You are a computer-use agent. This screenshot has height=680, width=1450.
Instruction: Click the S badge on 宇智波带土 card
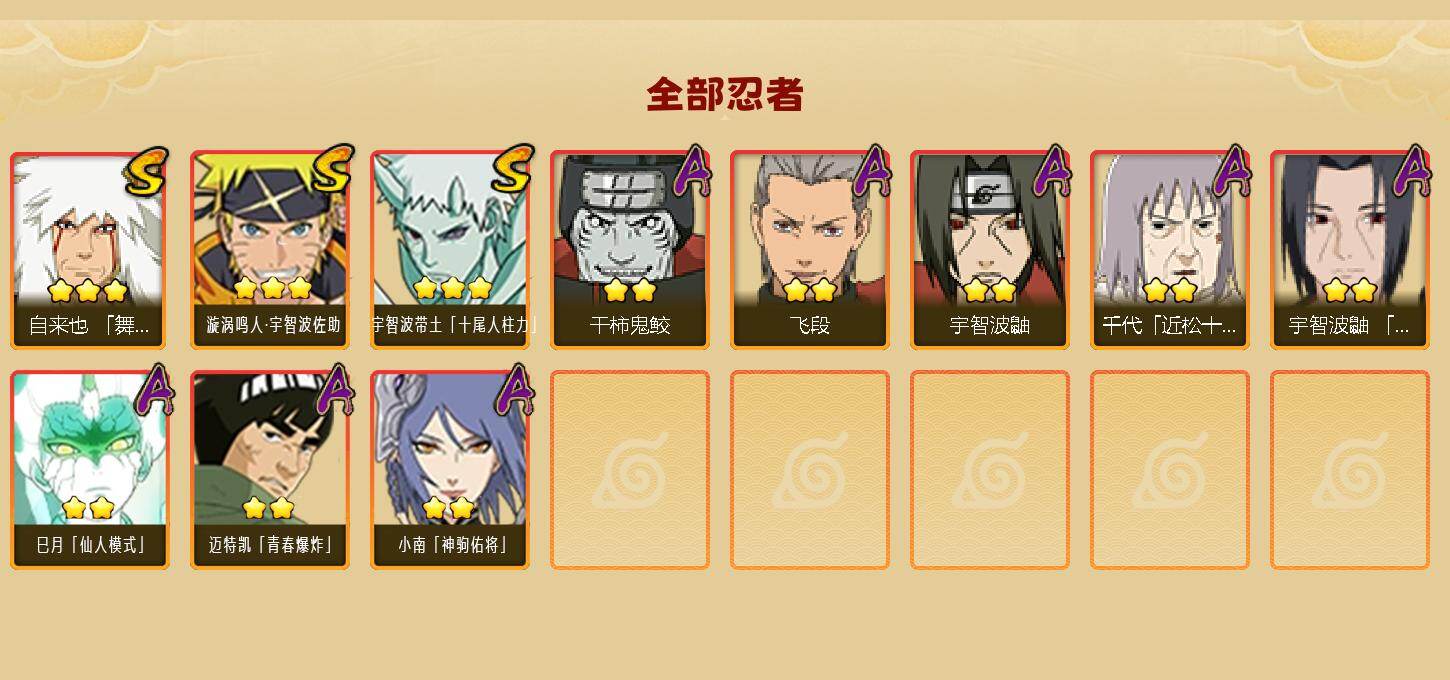coord(512,169)
